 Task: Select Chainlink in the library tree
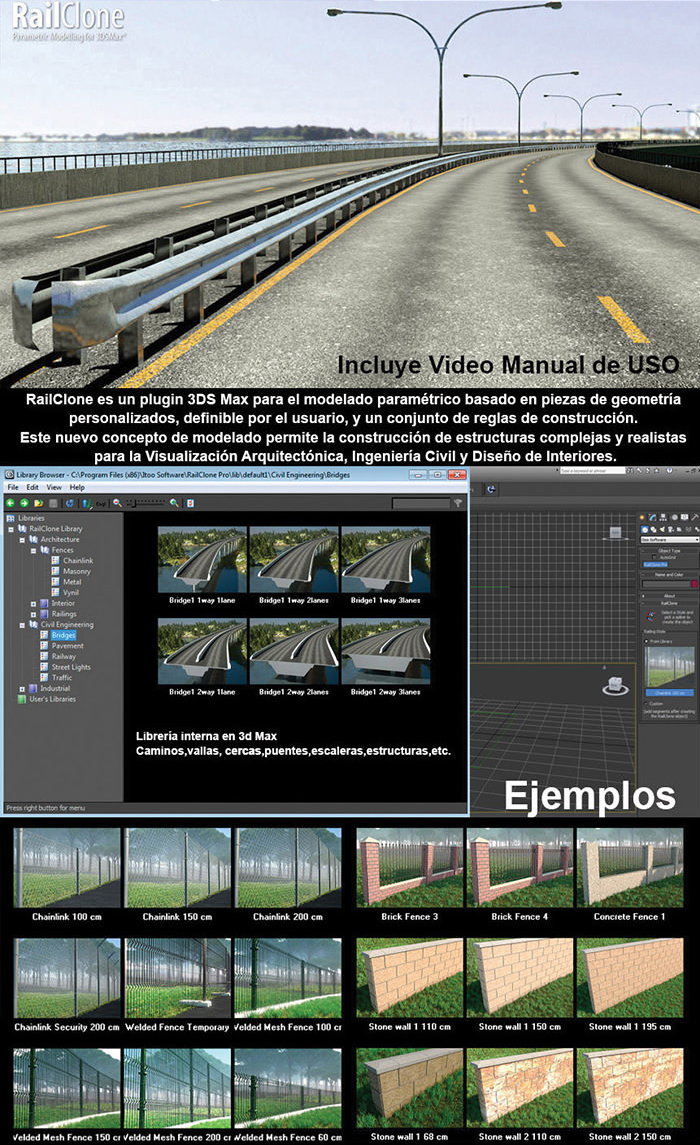point(77,561)
